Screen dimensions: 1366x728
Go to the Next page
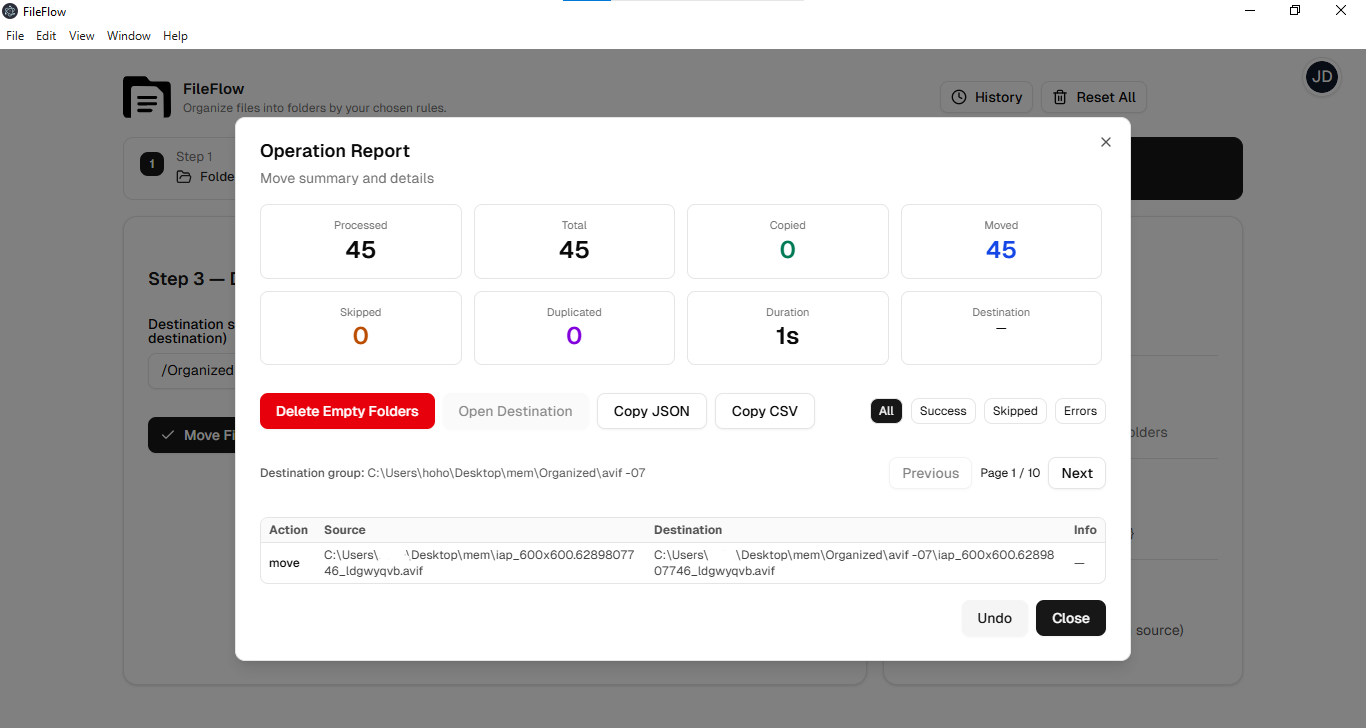coord(1077,473)
